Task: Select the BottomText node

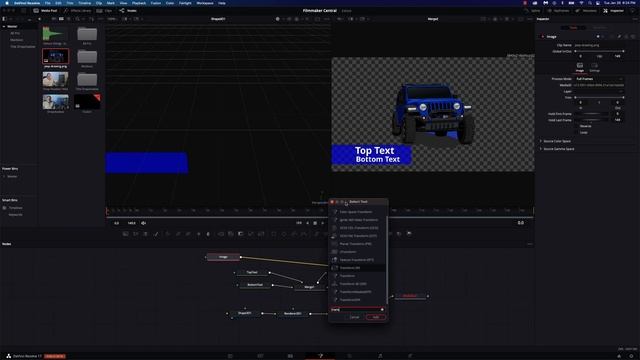Action: coord(255,285)
